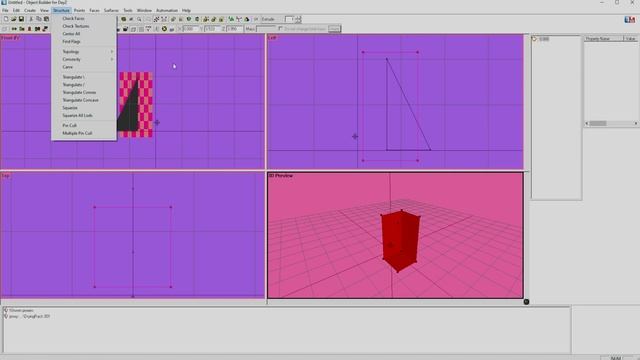Open the Tools menu
Screen dimensions: 640x360
[x=128, y=10]
